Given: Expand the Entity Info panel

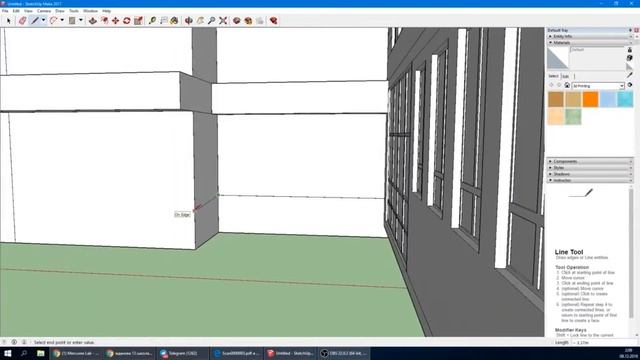Looking at the screenshot, I should (x=590, y=36).
